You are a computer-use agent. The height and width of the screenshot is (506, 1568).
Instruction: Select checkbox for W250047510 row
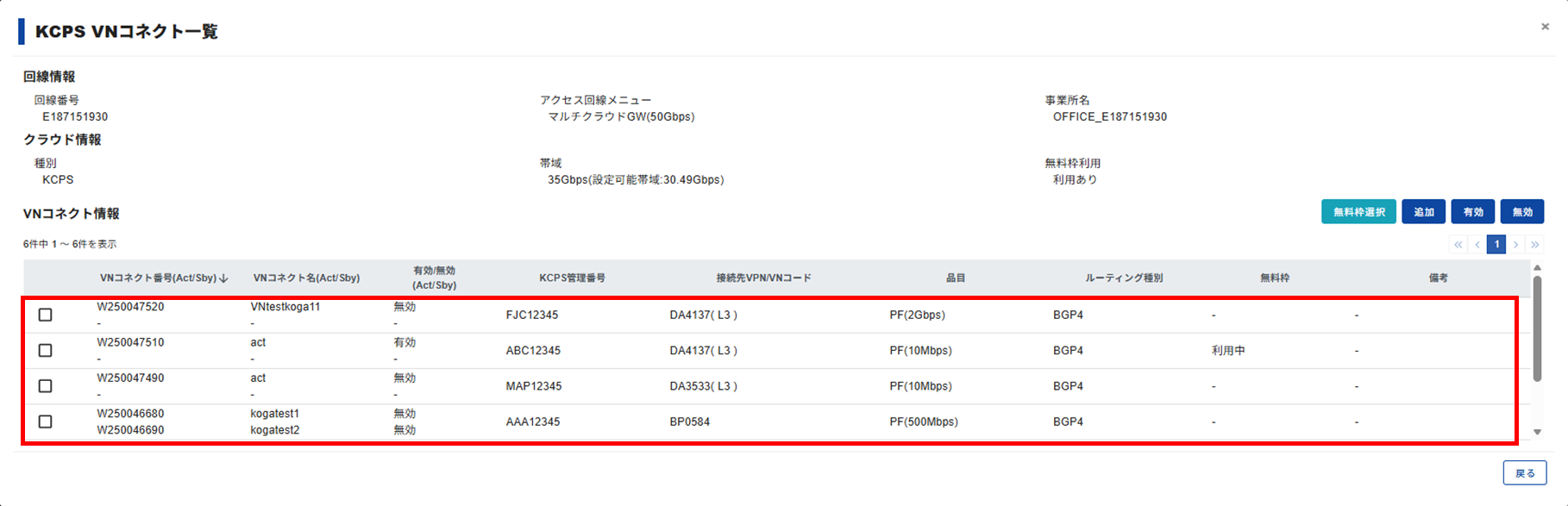[46, 351]
